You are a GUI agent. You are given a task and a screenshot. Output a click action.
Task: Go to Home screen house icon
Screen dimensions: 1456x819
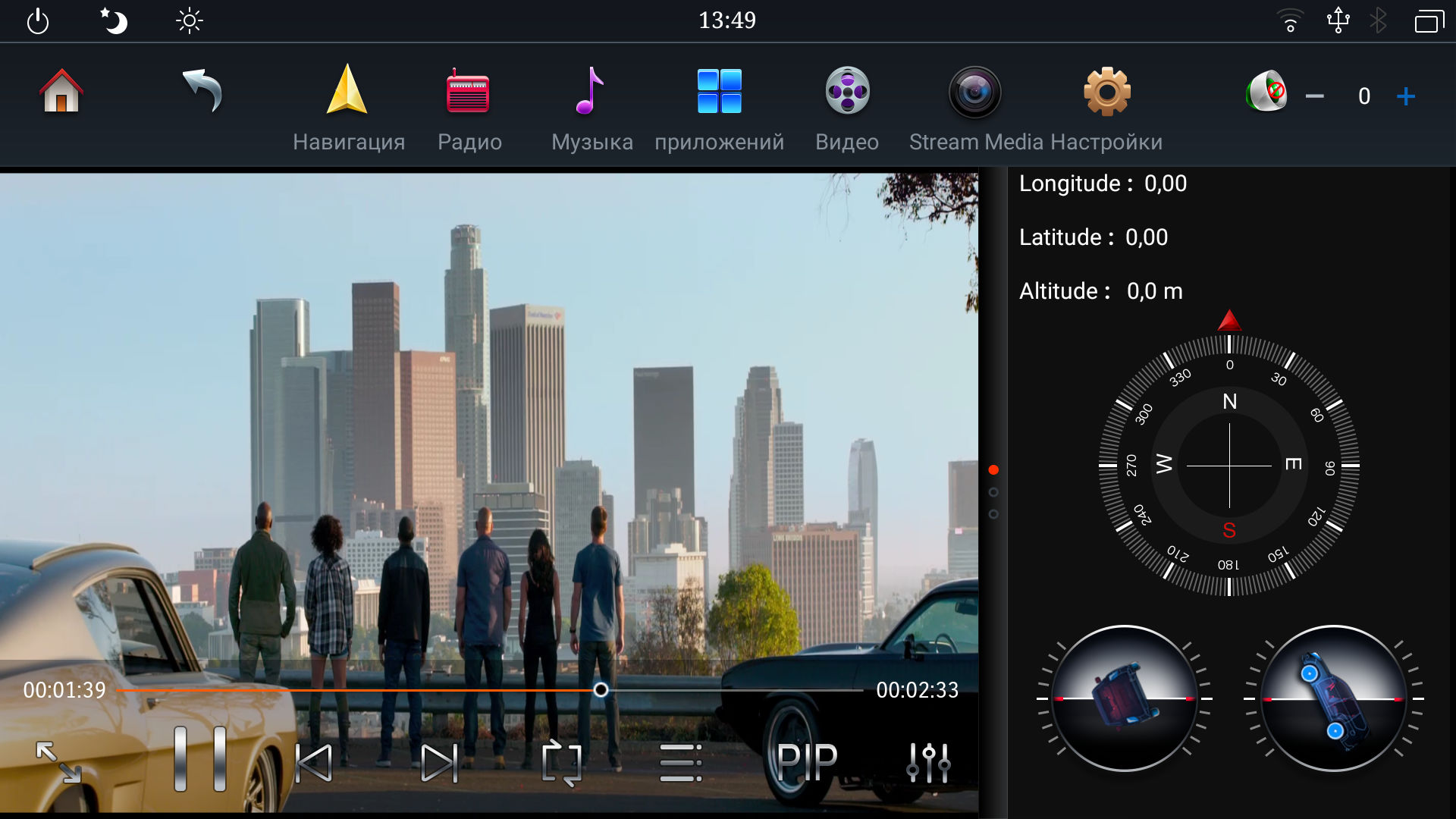(x=61, y=91)
